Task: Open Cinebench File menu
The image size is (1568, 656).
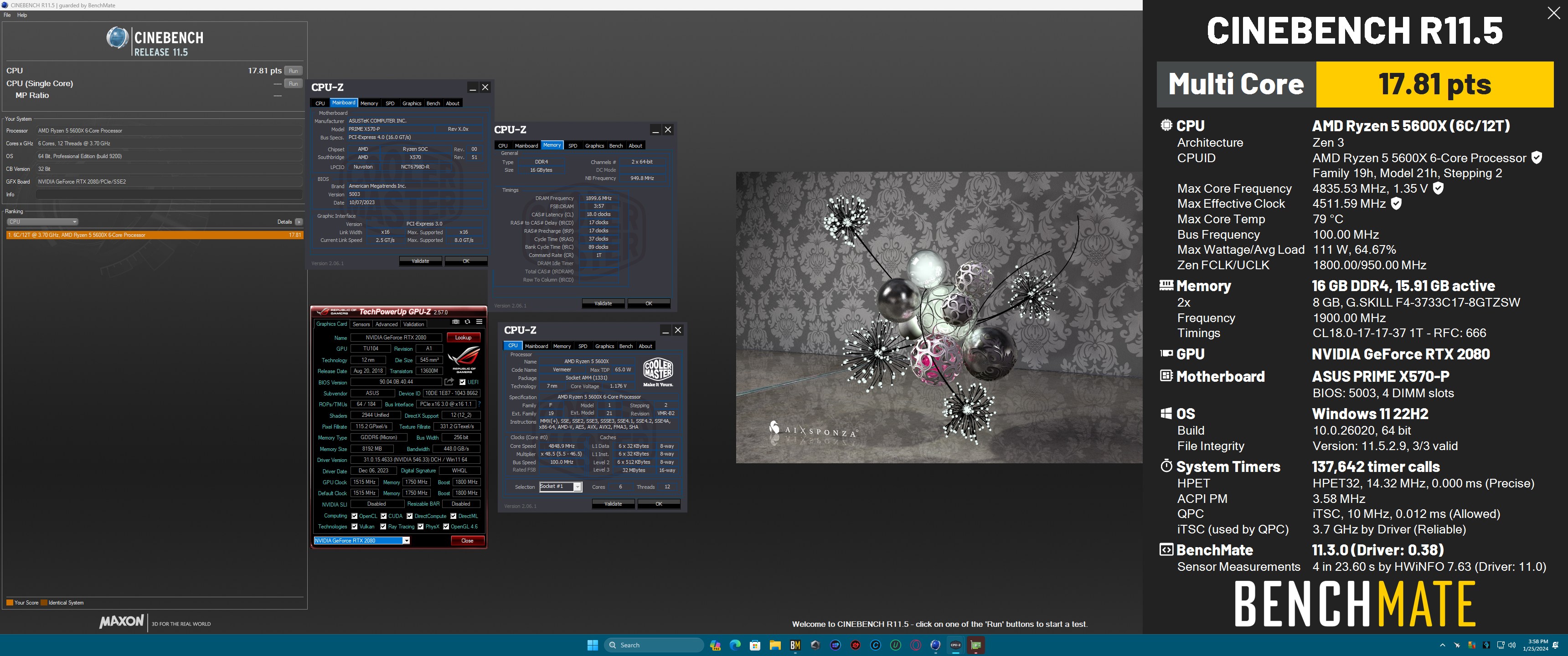Action: tap(7, 15)
